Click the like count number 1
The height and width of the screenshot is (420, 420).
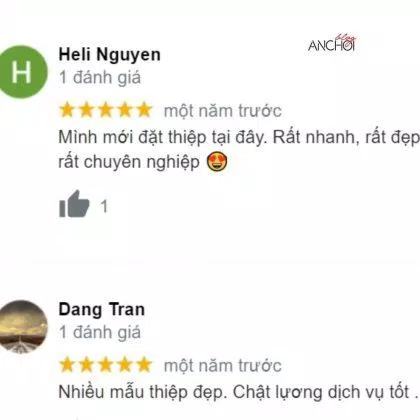click(104, 206)
